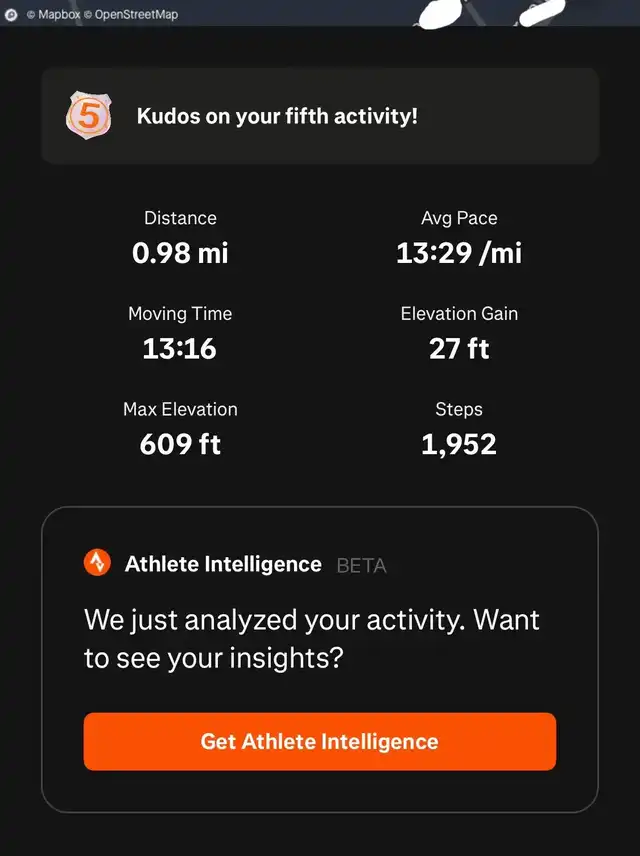Tap the Max Elevation 609 ft value
Image resolution: width=640 pixels, height=856 pixels.
(x=180, y=444)
